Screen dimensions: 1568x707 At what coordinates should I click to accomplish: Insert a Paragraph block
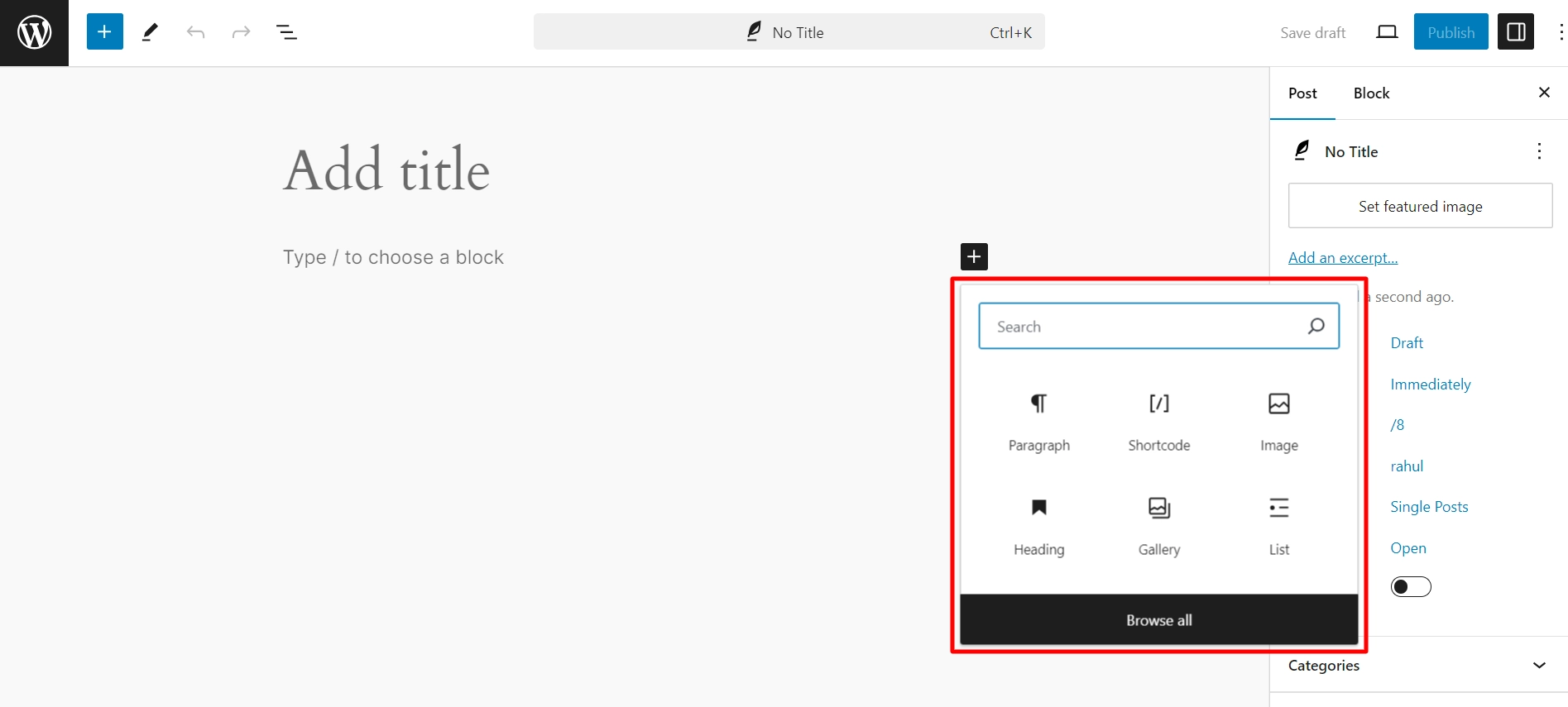(1039, 423)
